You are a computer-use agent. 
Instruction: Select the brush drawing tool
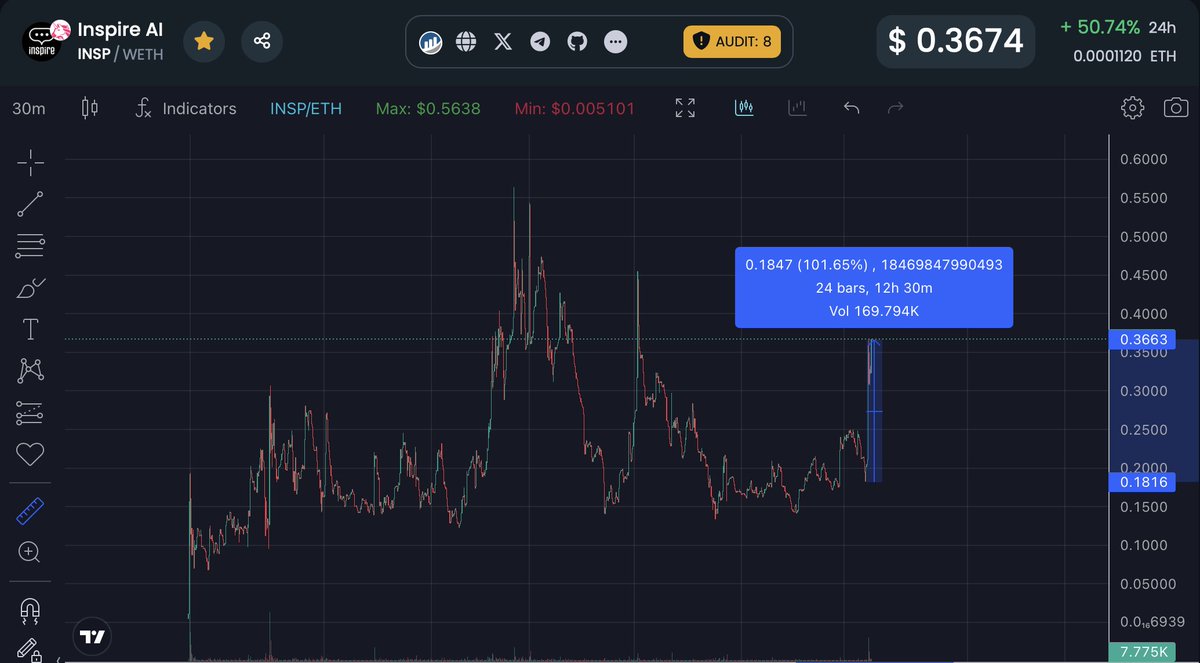30,288
